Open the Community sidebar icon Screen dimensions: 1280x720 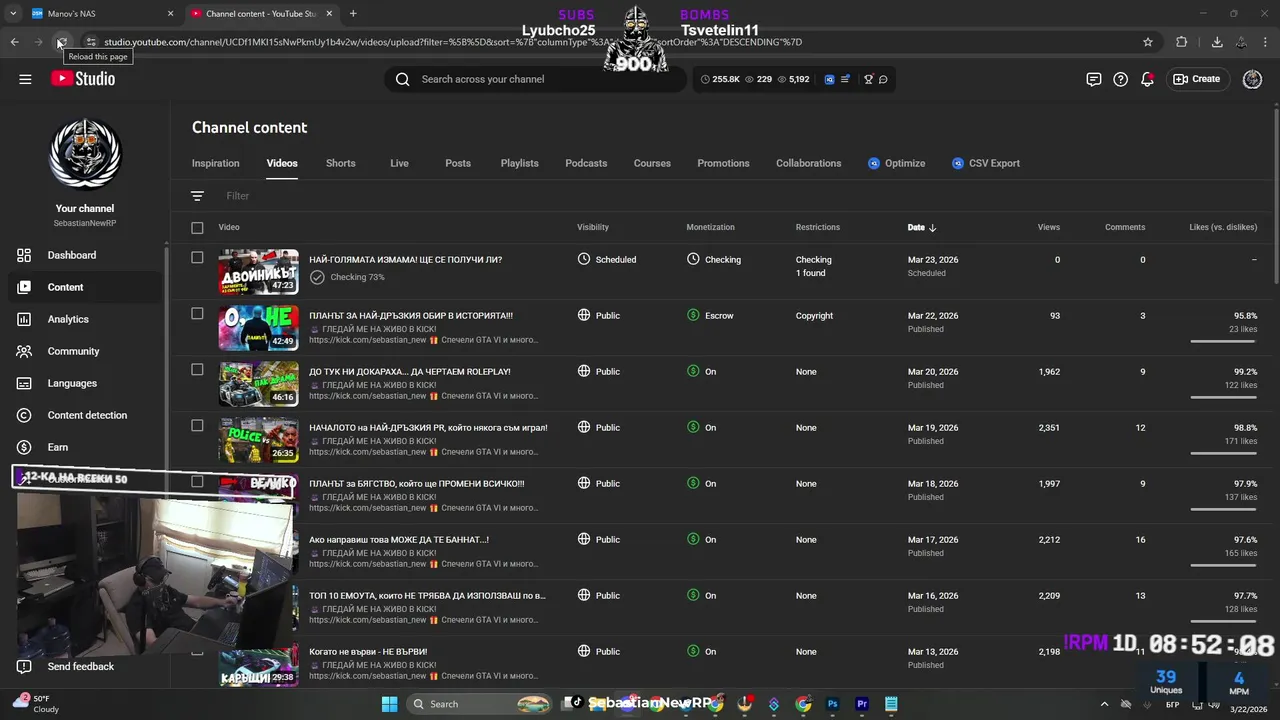pos(24,351)
